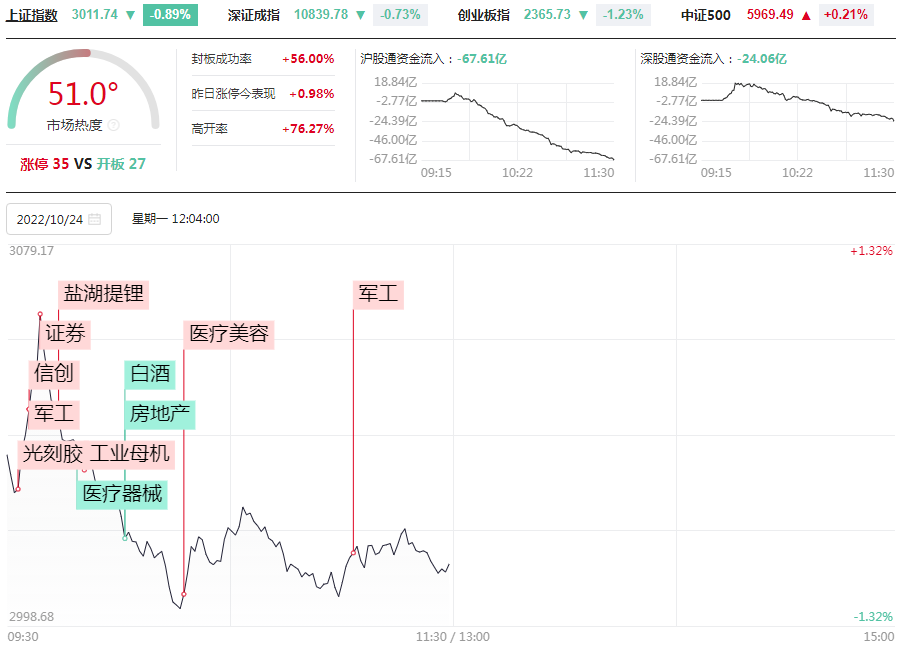The height and width of the screenshot is (648, 899).
Task: Open the calendar icon in date field
Action: pos(94,219)
